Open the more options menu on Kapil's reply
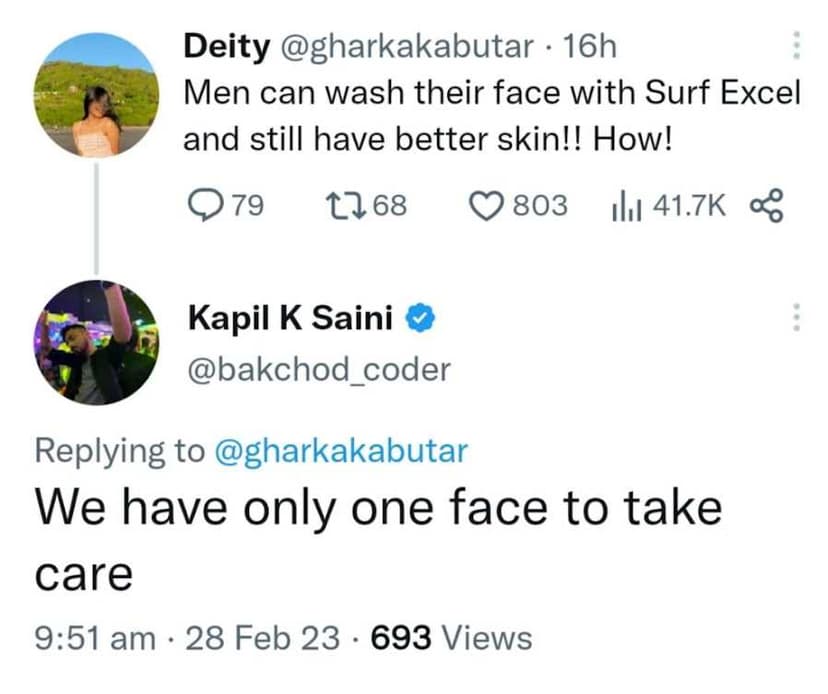 point(796,319)
